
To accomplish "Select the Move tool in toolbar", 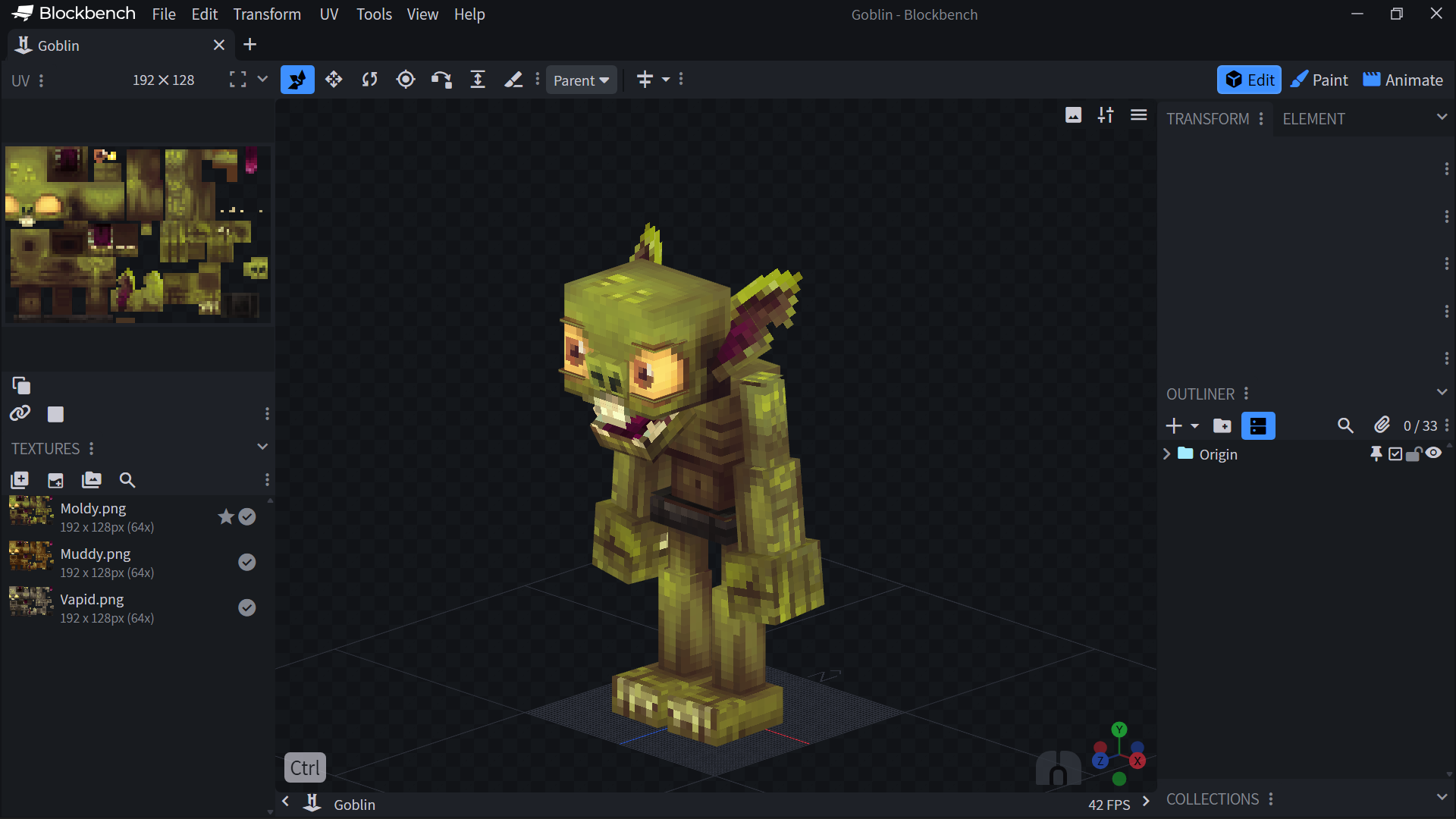I will 334,80.
